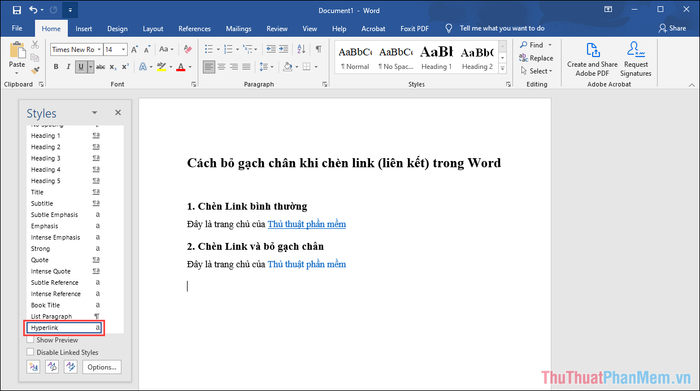
Task: Toggle Bold formatting
Action: (x=56, y=67)
